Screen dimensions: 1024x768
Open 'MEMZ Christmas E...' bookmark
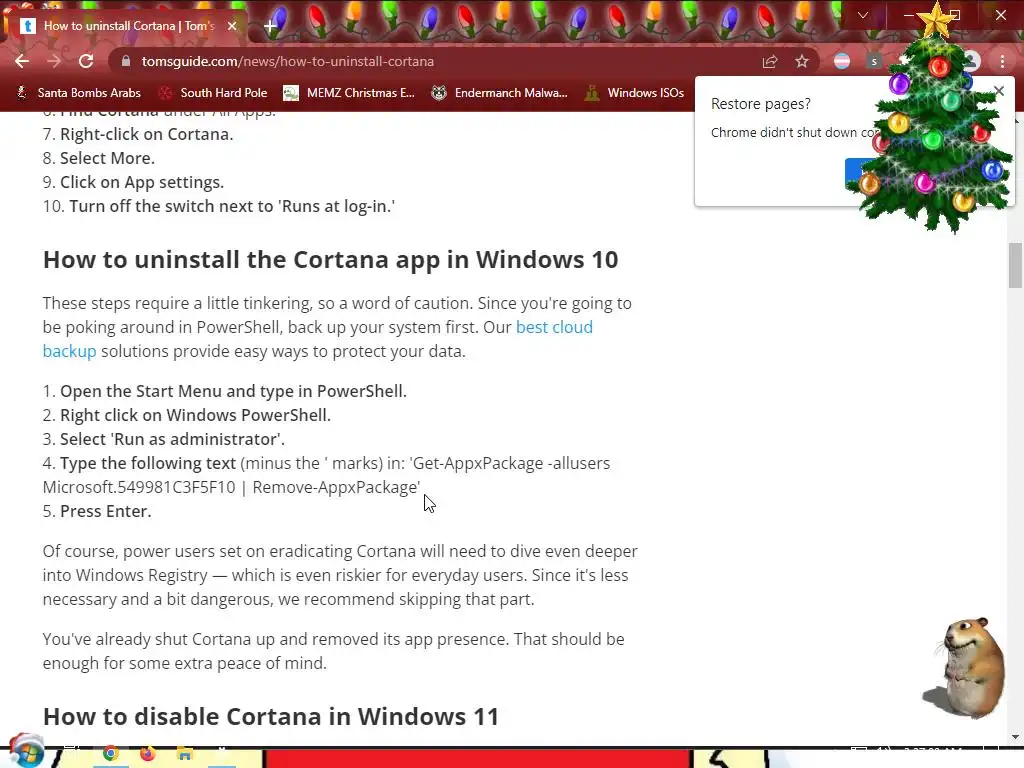[x=349, y=93]
